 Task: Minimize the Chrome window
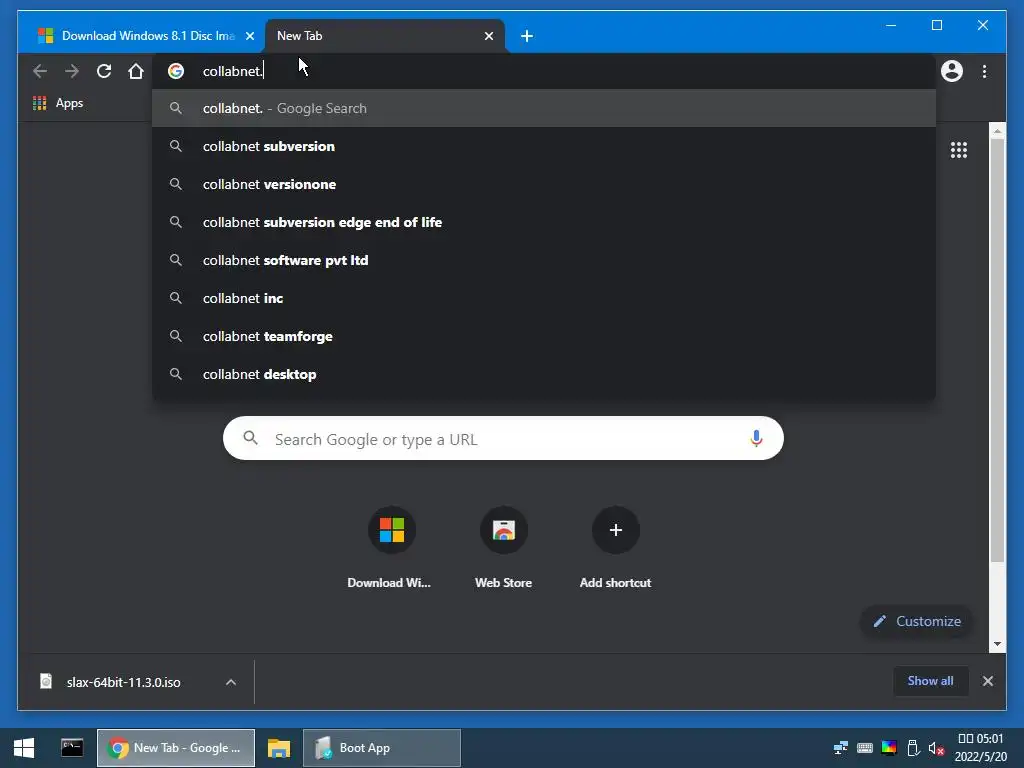[891, 25]
